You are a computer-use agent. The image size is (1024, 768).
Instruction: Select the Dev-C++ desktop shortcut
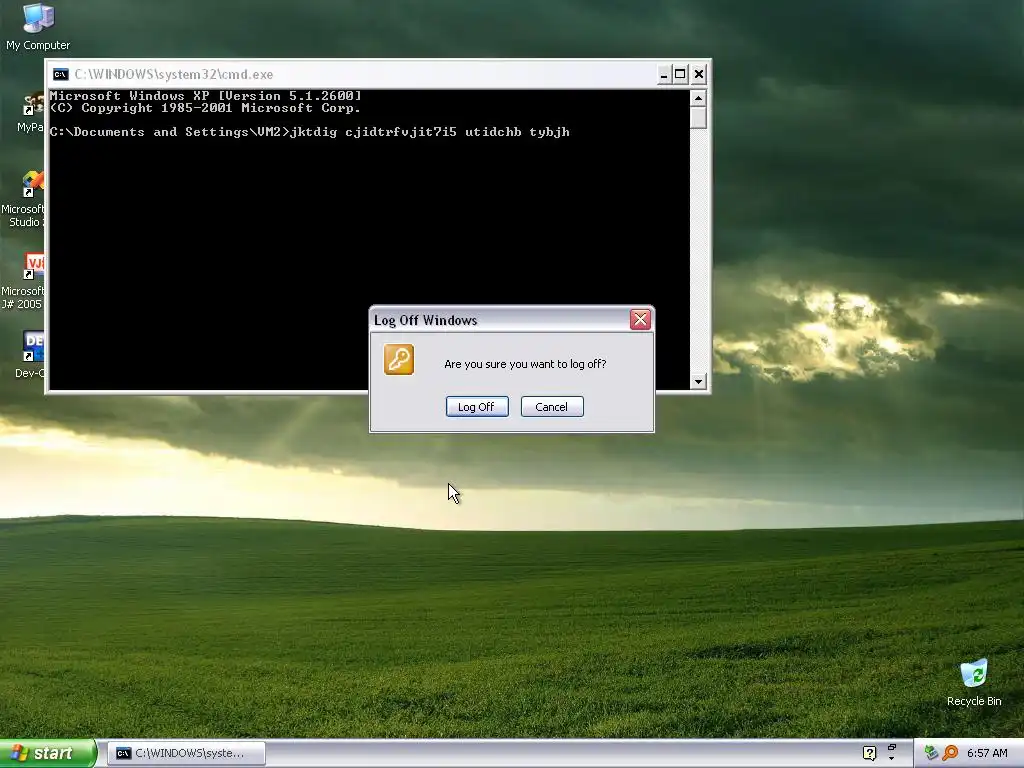[x=30, y=355]
